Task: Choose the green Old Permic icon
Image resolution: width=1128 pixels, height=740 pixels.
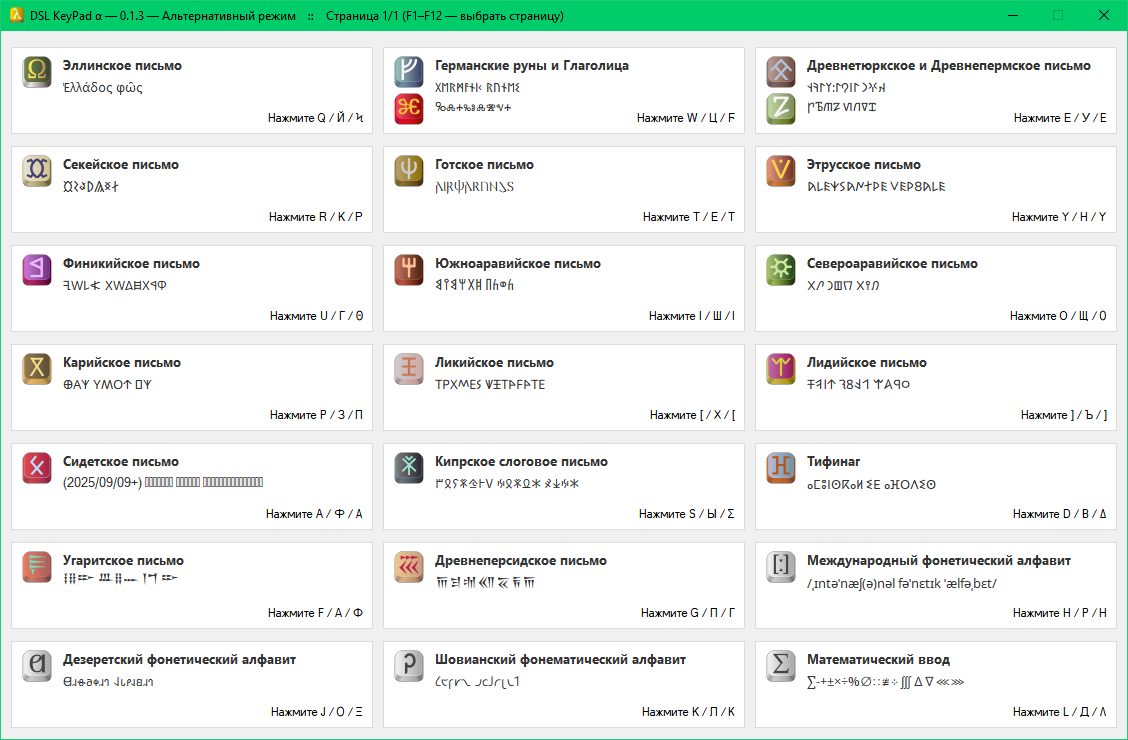Action: coord(781,109)
